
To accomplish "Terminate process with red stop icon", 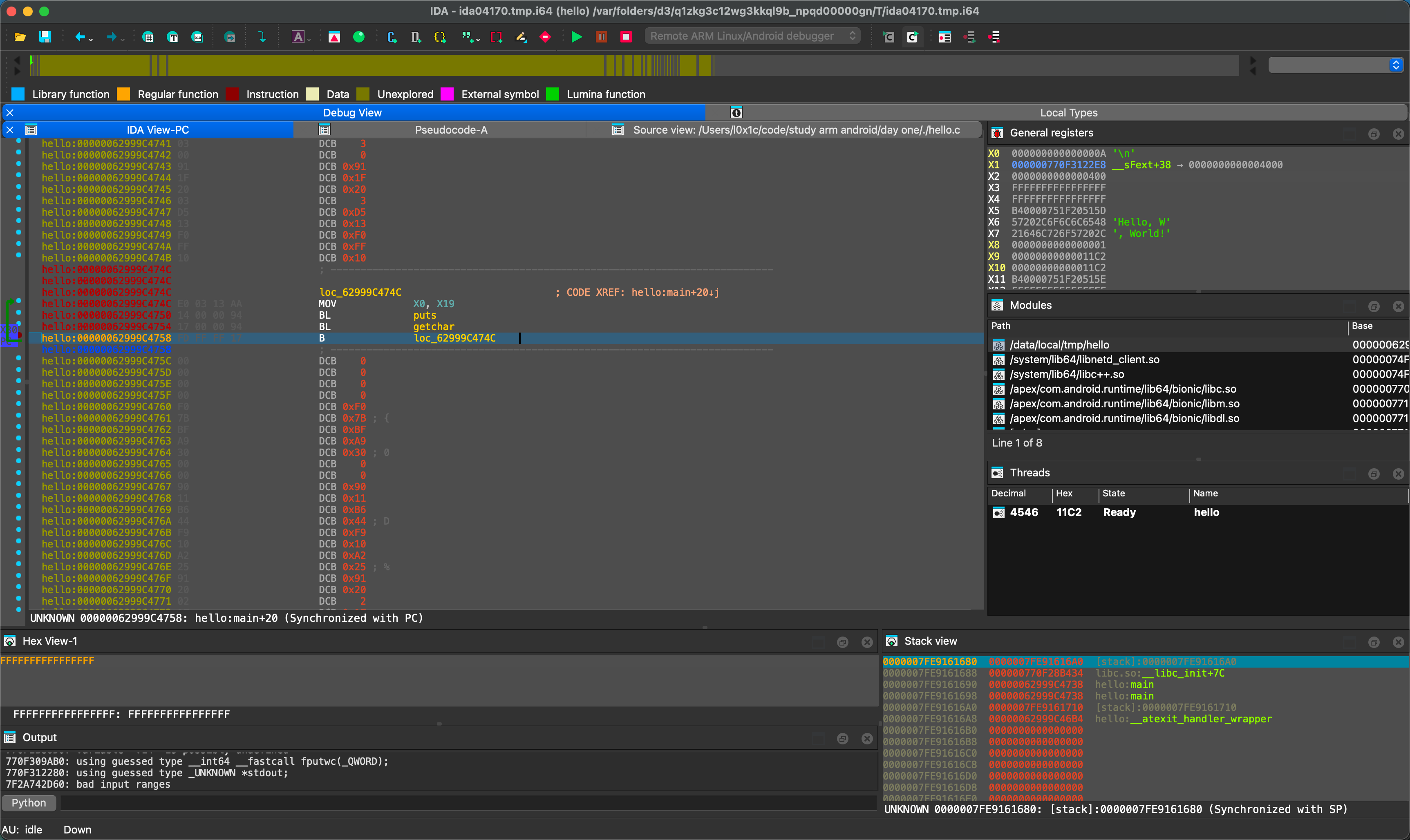I will (x=625, y=37).
